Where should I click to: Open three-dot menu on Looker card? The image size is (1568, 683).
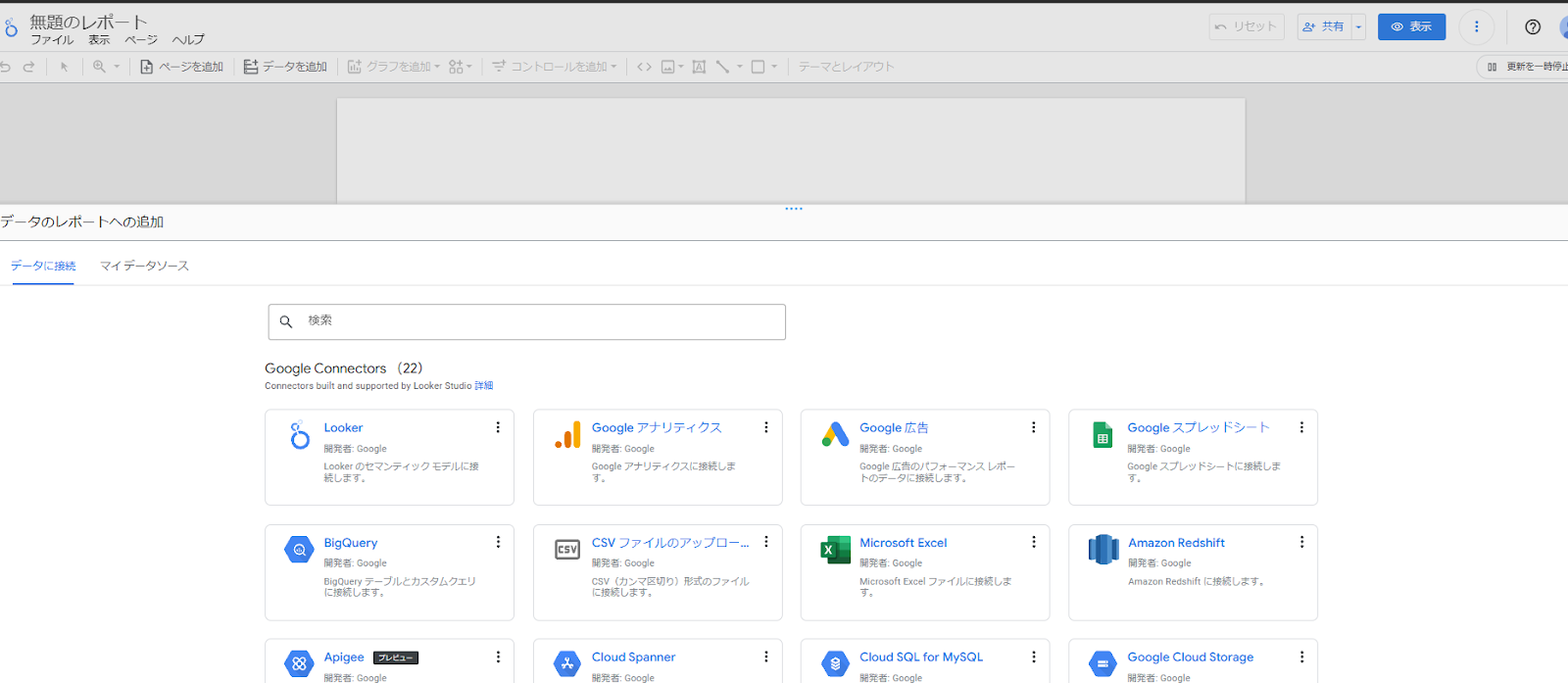(x=498, y=427)
